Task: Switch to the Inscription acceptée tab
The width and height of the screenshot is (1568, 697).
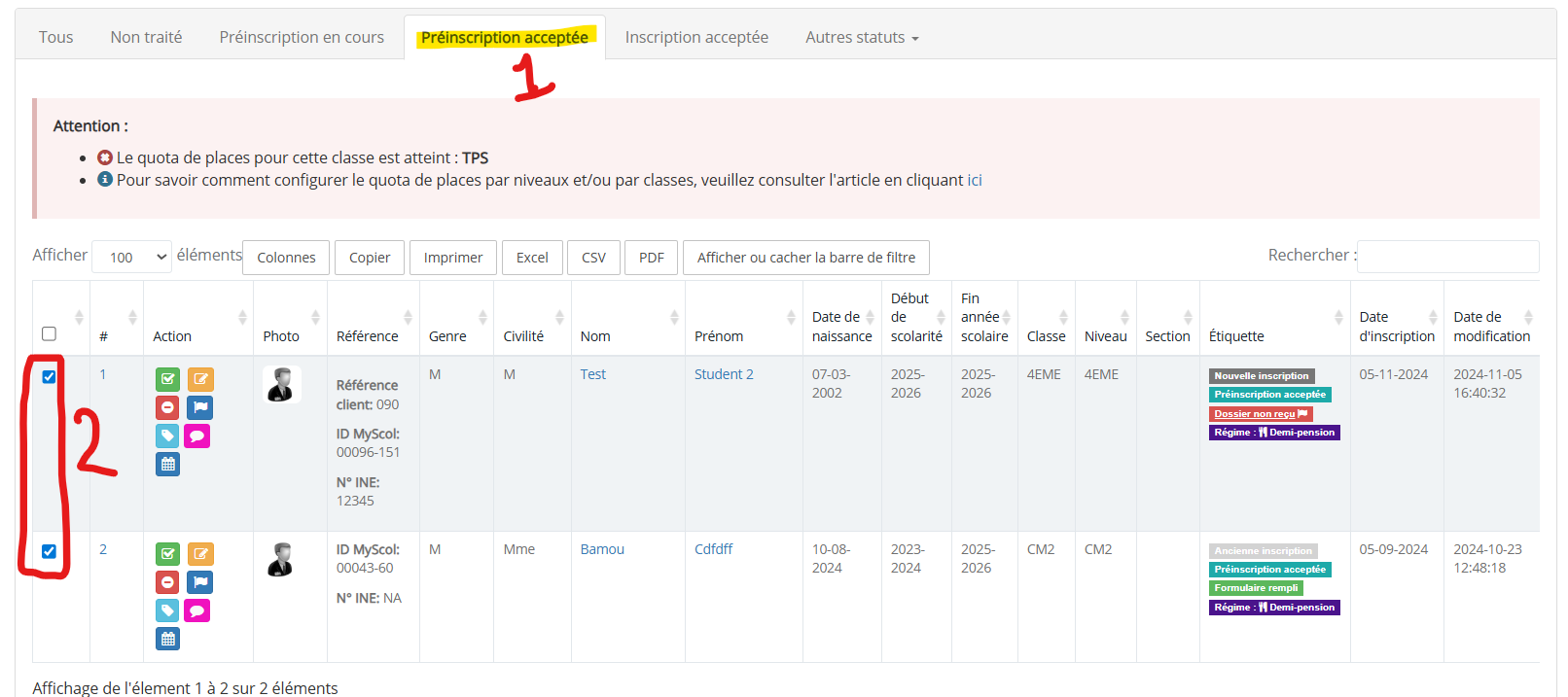Action: (696, 38)
